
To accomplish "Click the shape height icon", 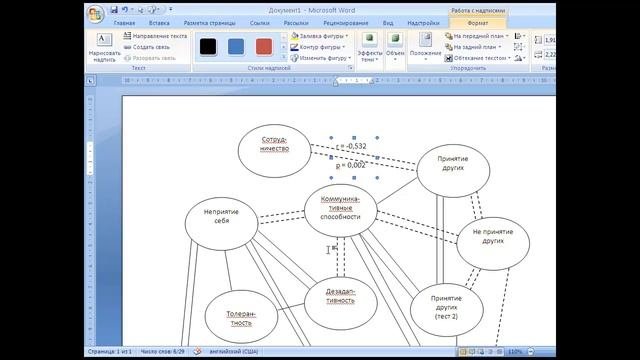I will 538,40.
